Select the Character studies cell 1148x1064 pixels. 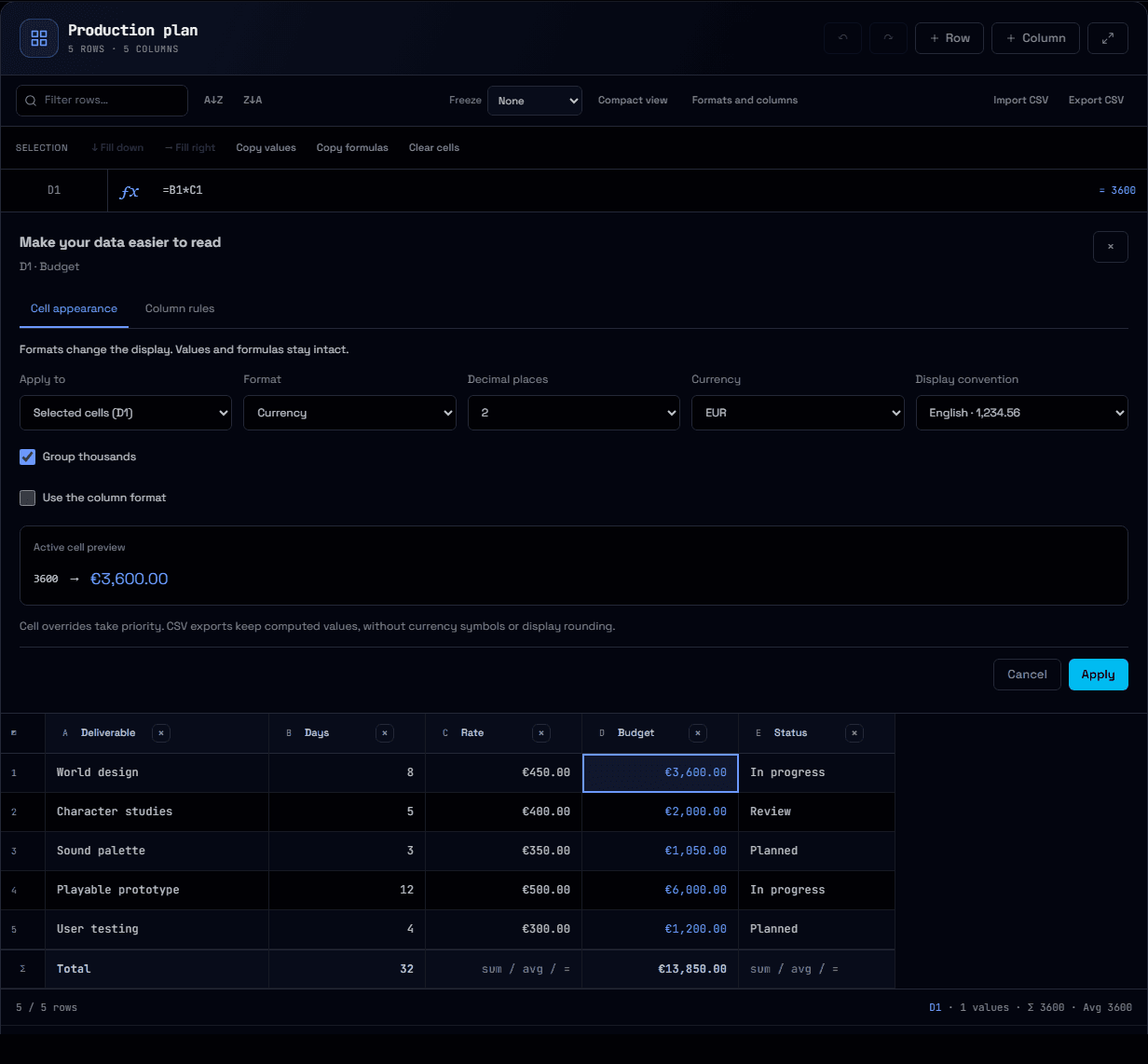click(x=157, y=812)
